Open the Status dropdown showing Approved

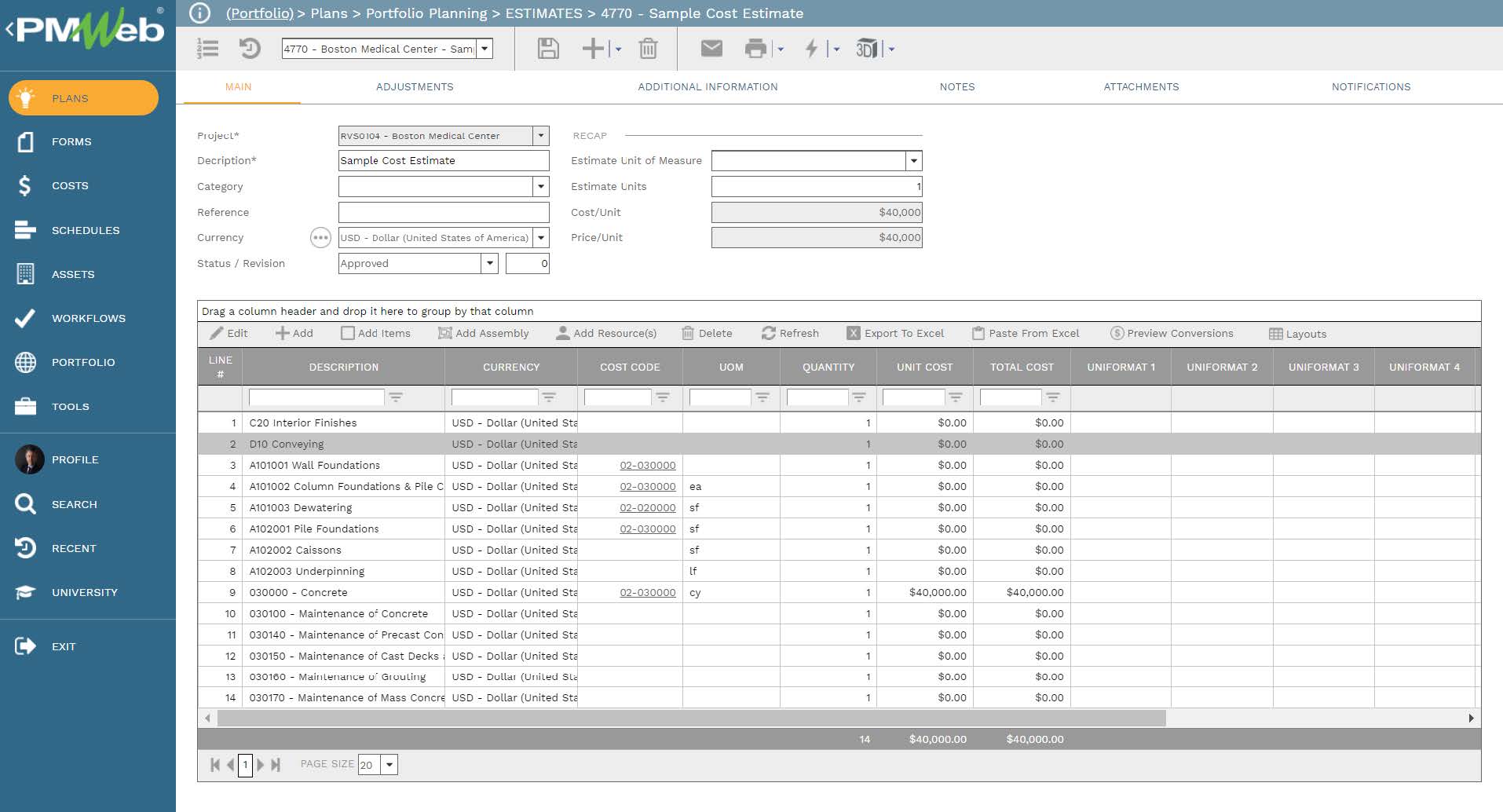pos(490,263)
